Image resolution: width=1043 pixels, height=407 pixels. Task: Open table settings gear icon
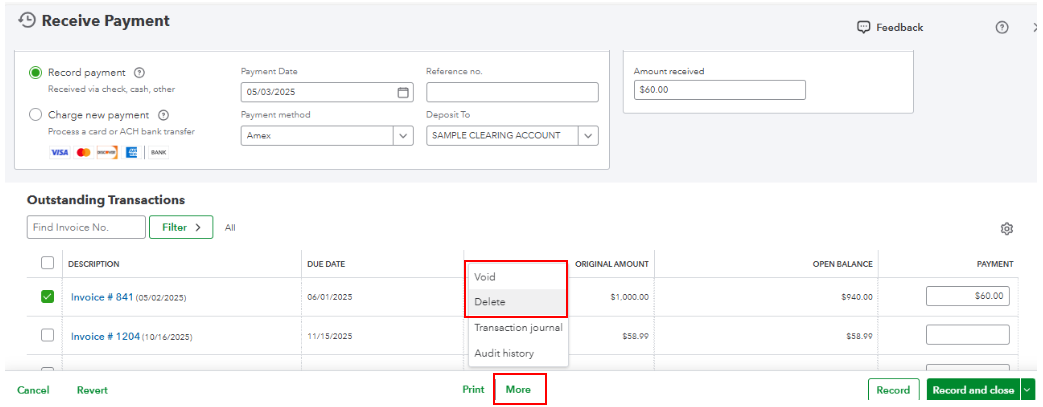[1007, 229]
